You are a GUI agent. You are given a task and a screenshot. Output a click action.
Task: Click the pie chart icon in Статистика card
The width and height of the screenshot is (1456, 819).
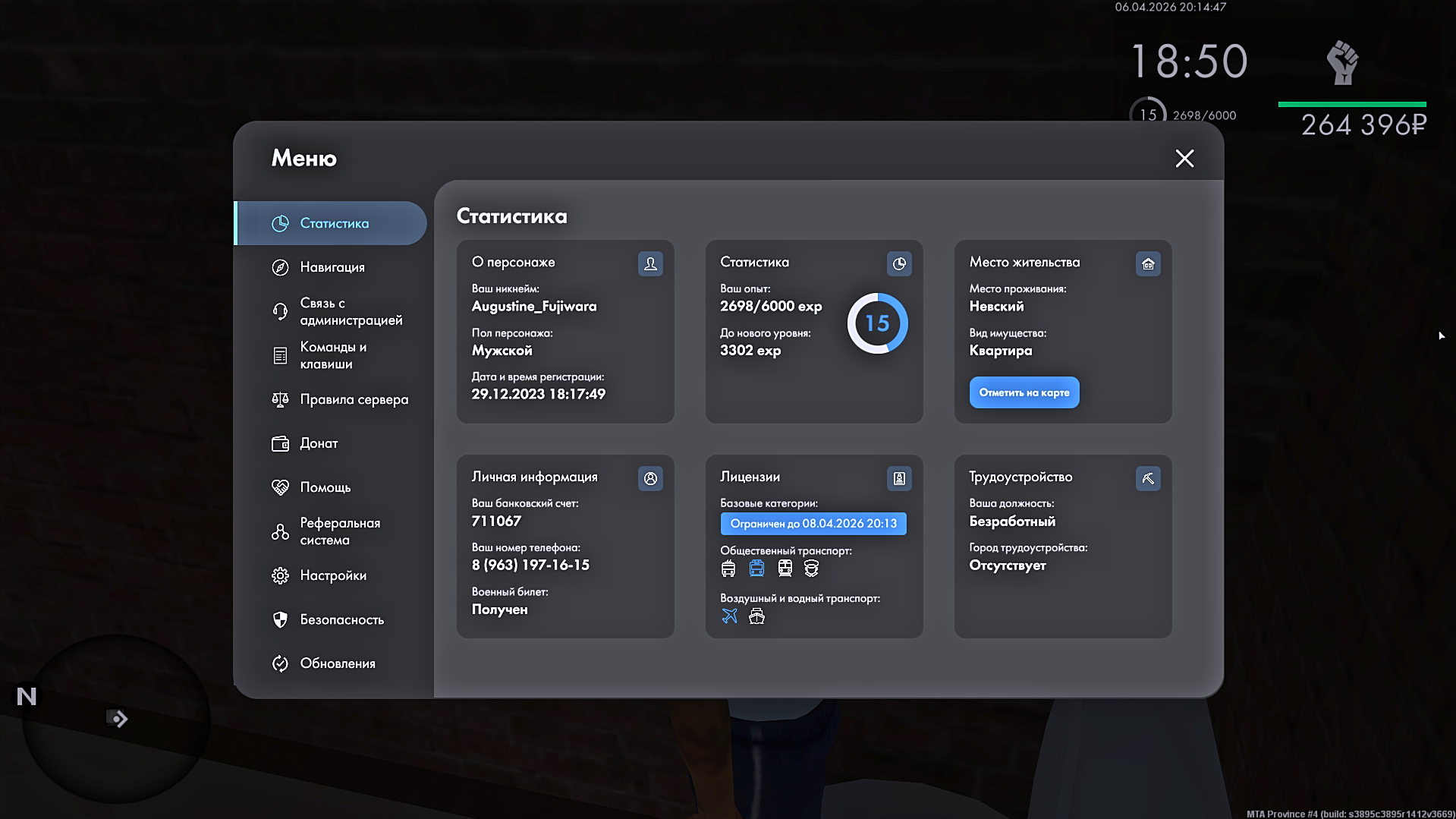pos(899,263)
